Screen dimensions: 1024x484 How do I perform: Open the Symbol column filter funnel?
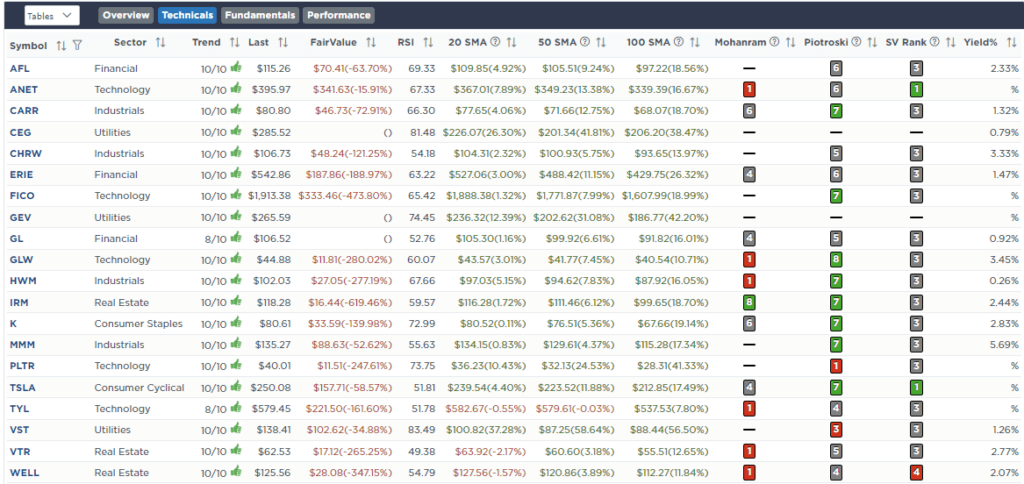tap(77, 45)
